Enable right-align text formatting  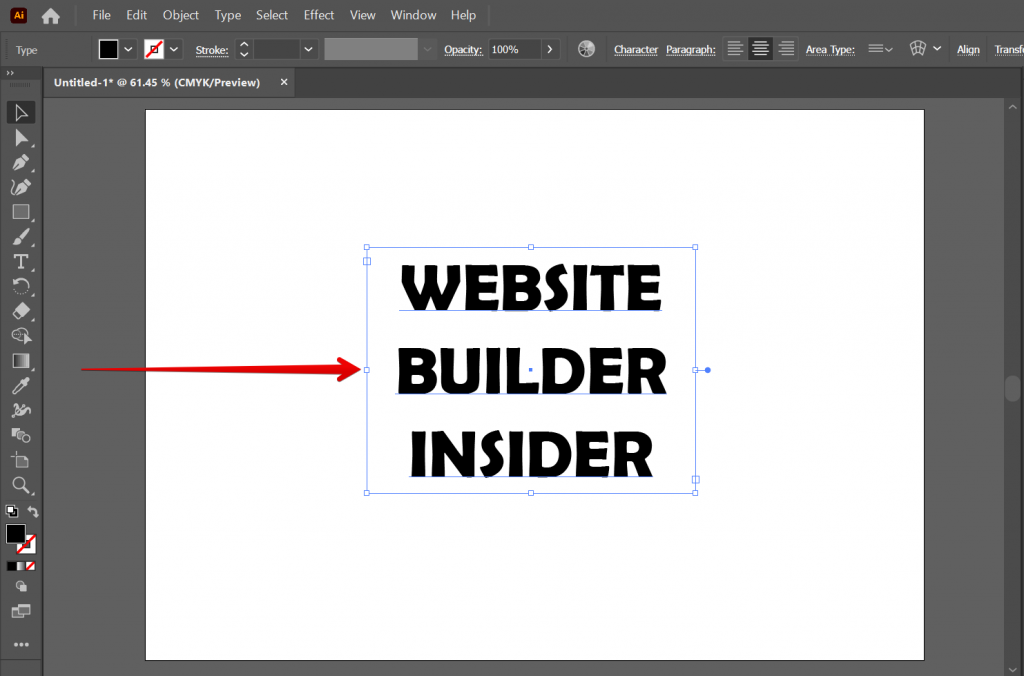coord(786,48)
